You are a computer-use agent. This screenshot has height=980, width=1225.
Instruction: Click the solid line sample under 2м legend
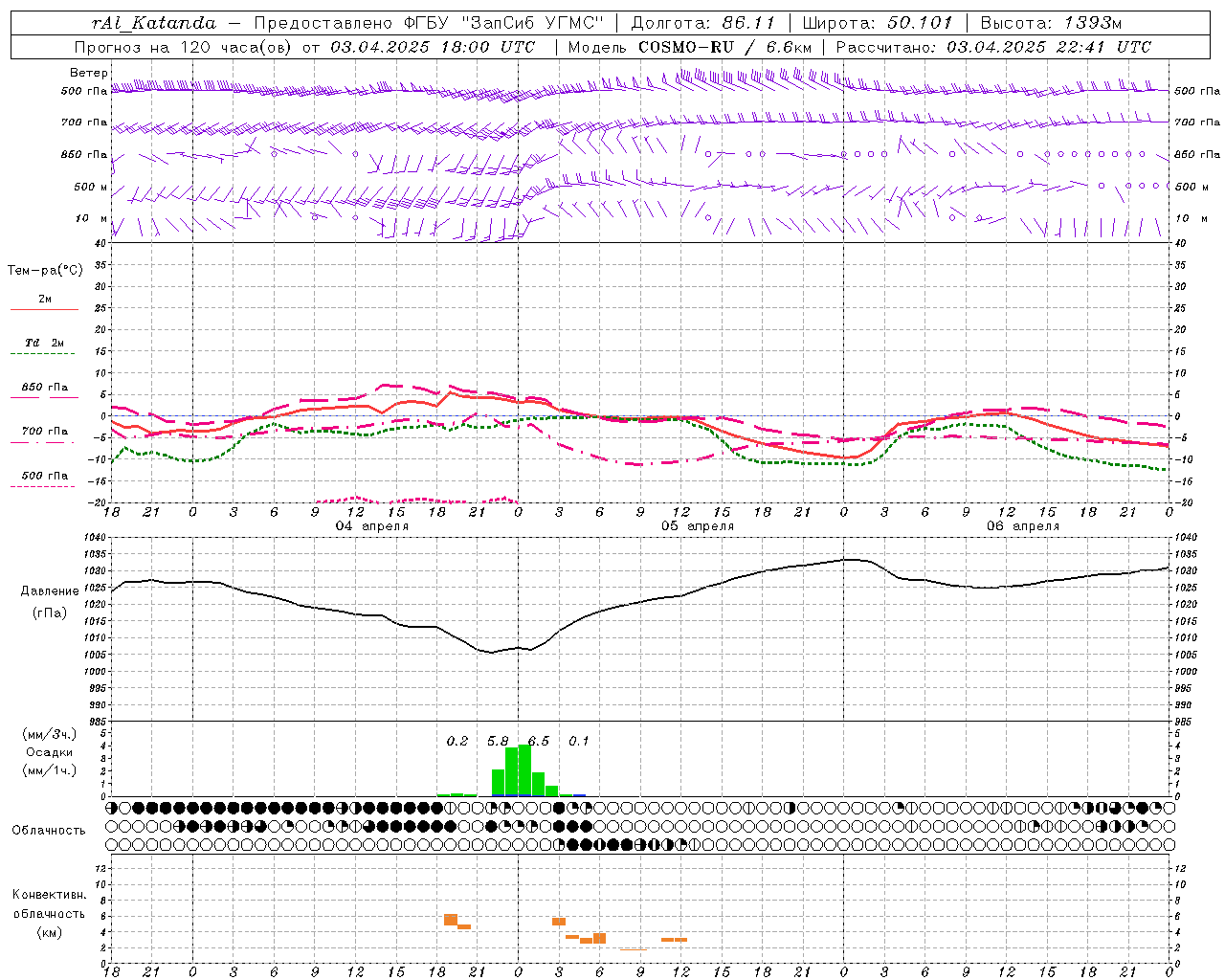click(44, 310)
